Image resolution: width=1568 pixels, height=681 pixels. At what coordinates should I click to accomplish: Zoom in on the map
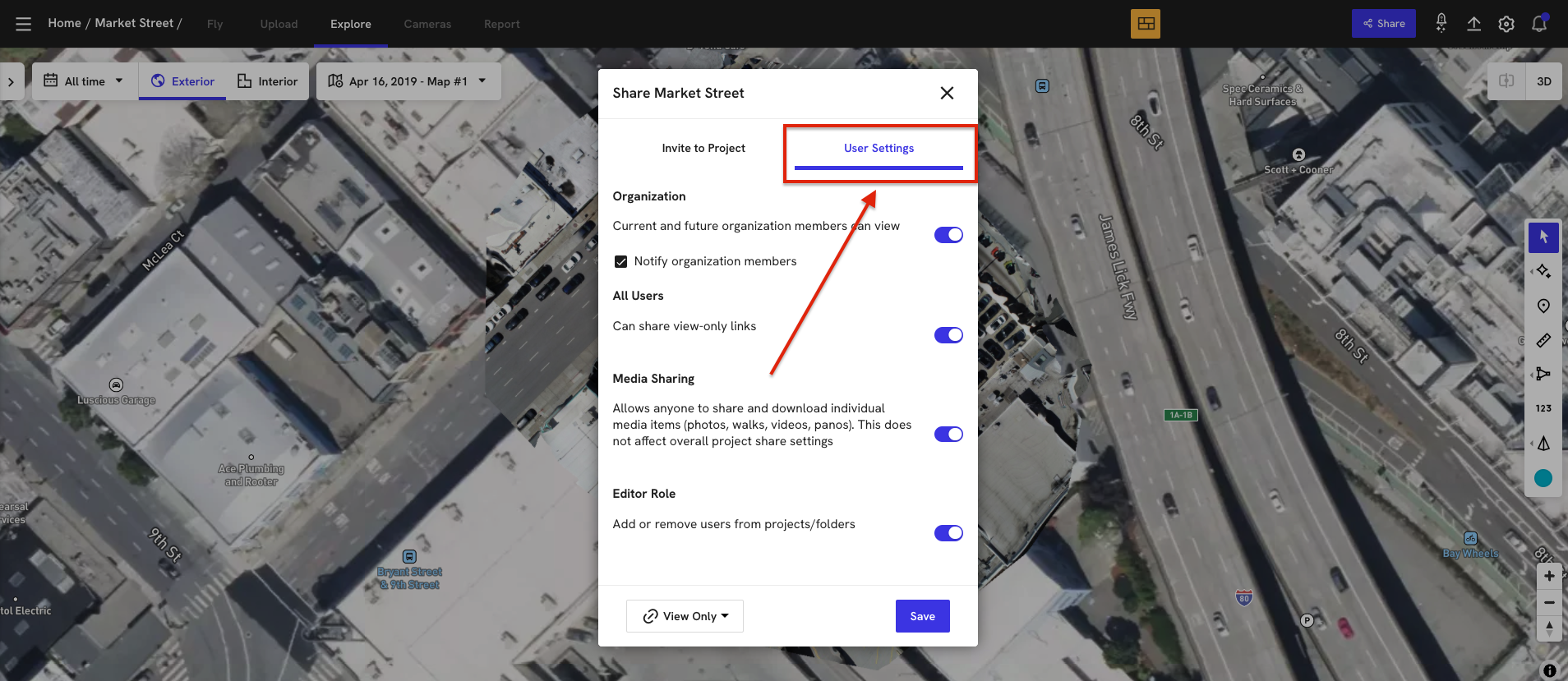click(1549, 576)
